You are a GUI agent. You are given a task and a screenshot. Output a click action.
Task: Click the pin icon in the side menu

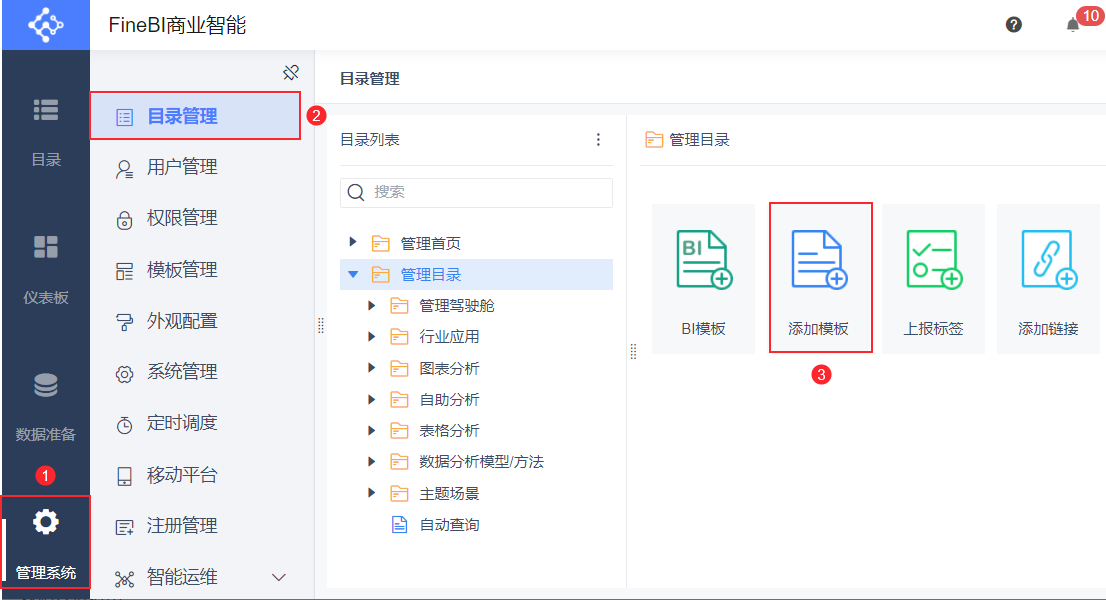[x=291, y=72]
